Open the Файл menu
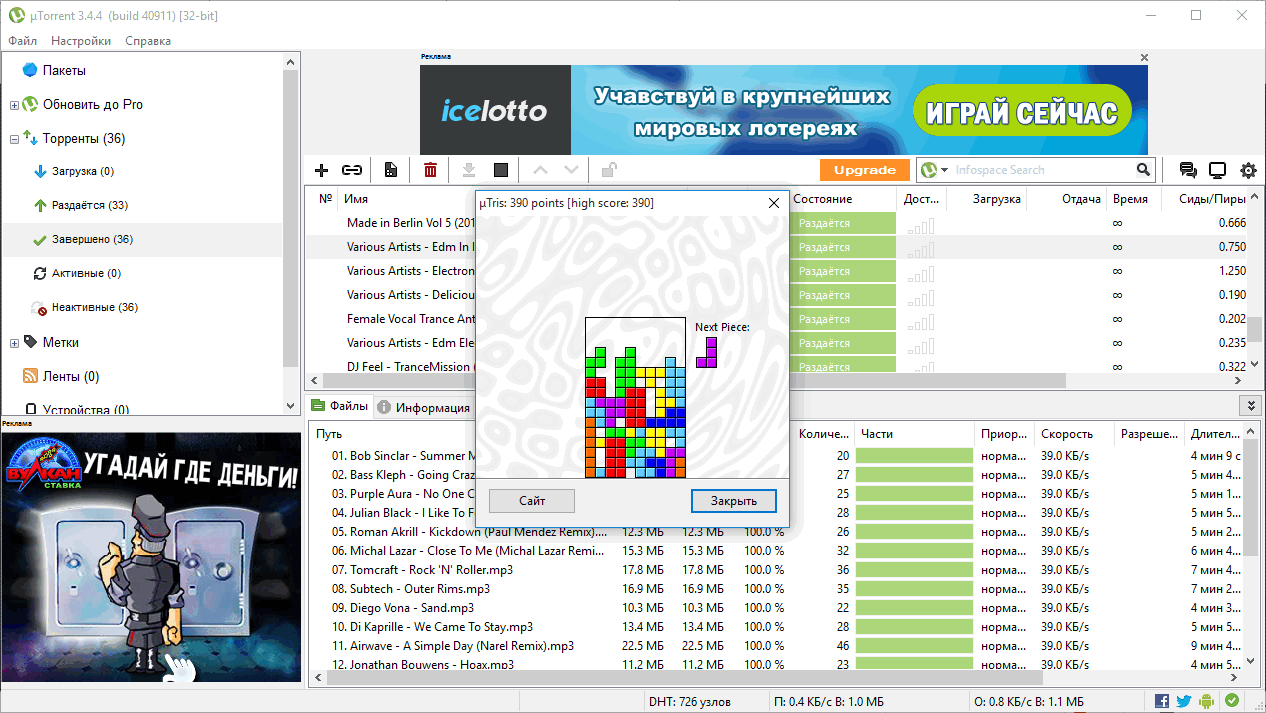The image size is (1266, 713). [x=22, y=41]
